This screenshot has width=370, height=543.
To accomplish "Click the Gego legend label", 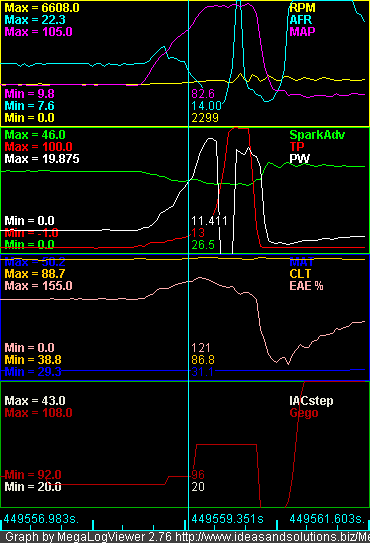I will click(x=303, y=413).
